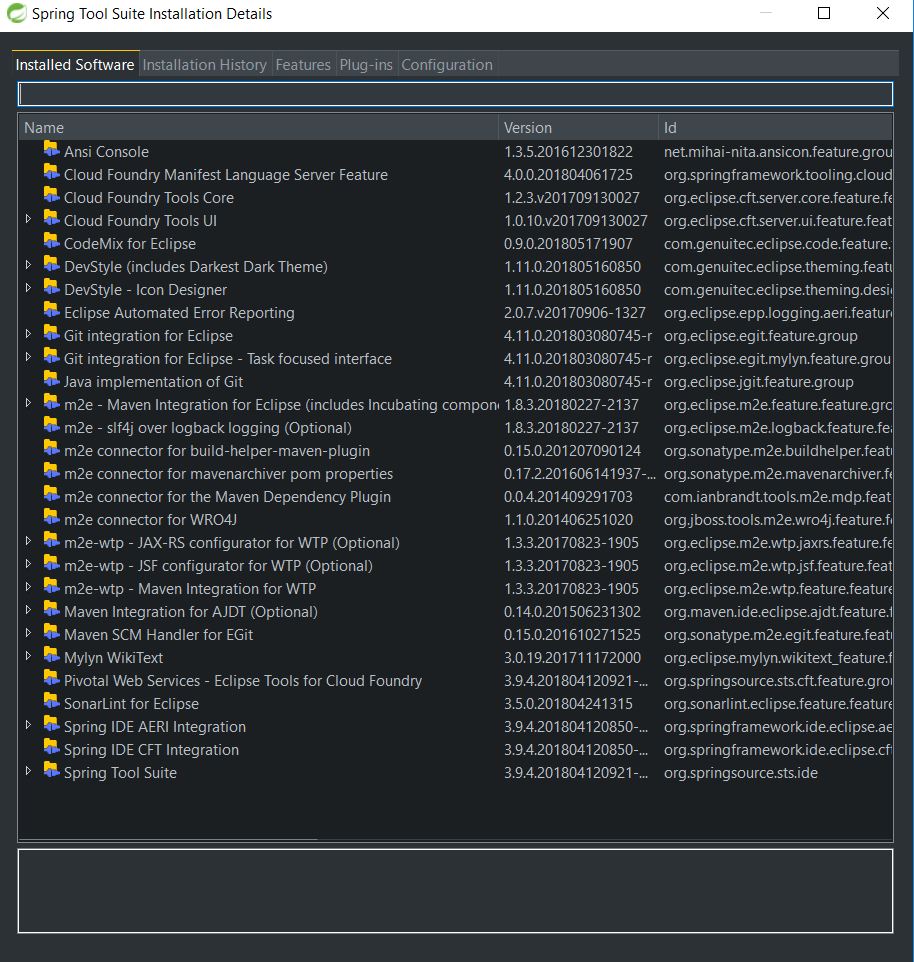Select version 0.9.0.201805171907 cell

point(568,244)
